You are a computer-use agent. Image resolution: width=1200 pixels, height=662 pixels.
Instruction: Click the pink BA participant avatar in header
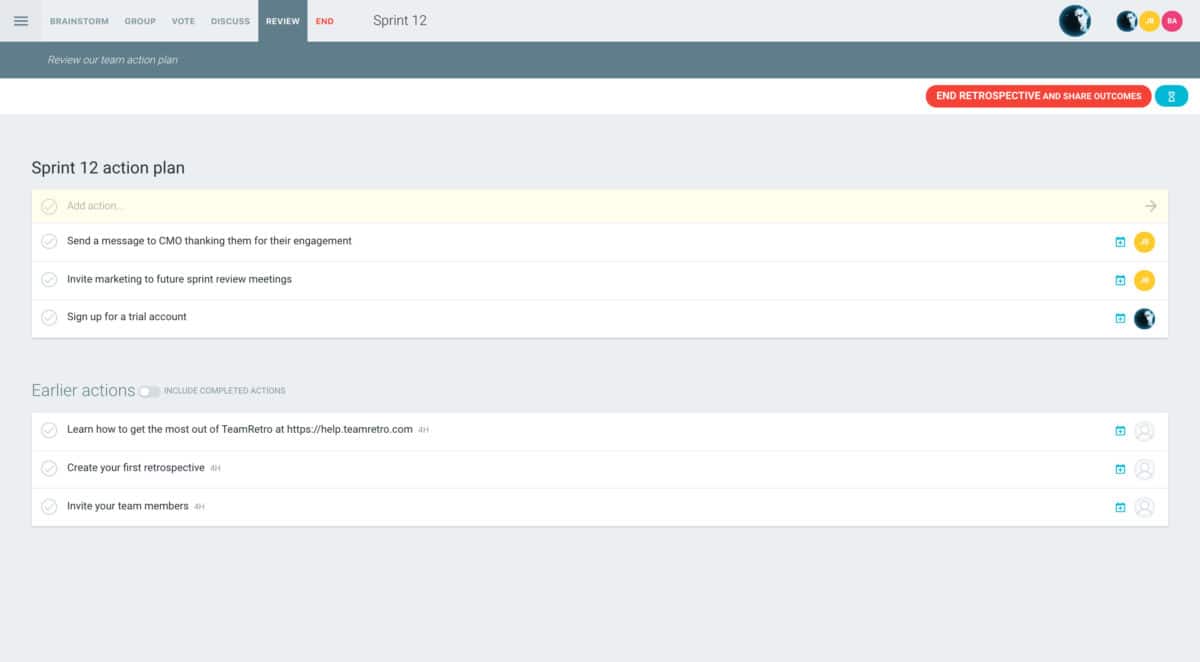click(1171, 21)
